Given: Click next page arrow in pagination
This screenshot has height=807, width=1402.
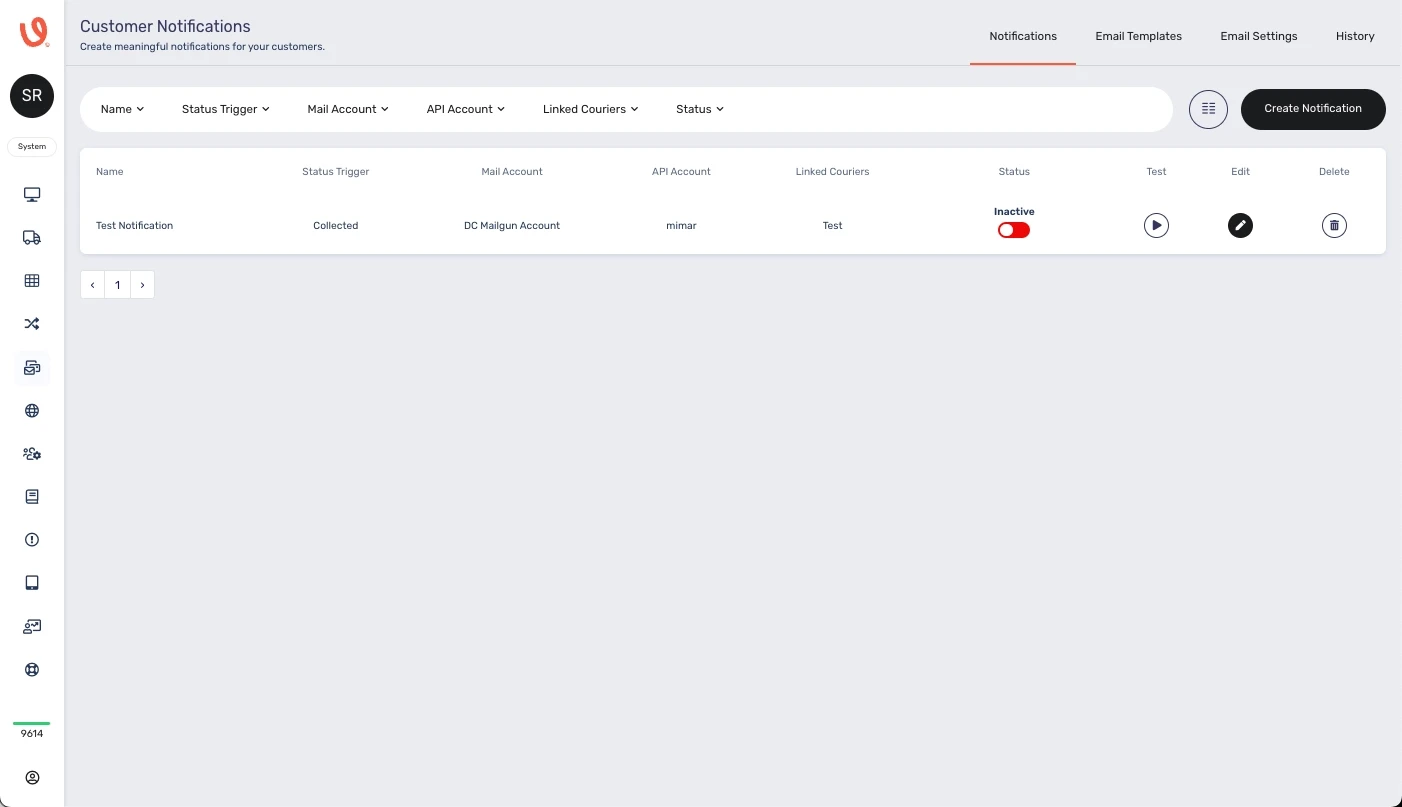Looking at the screenshot, I should (142, 285).
